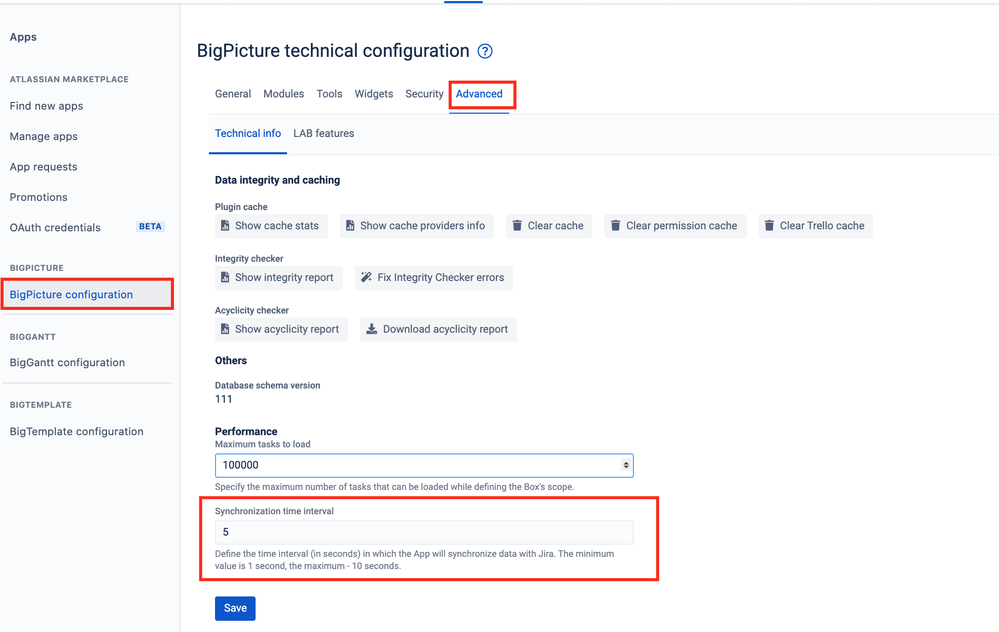Image resolution: width=999 pixels, height=632 pixels.
Task: Click the Data integrity and caching heading
Action: click(x=277, y=180)
